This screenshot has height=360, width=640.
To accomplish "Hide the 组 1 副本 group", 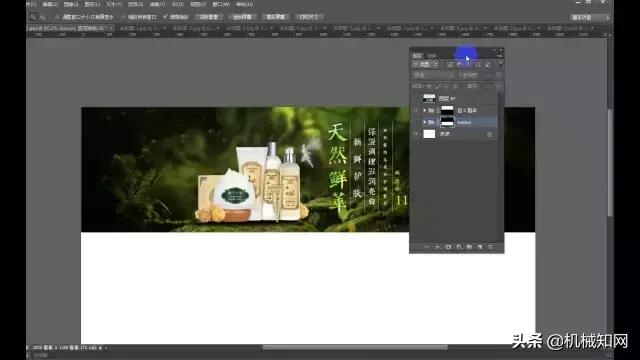I will 416,110.
